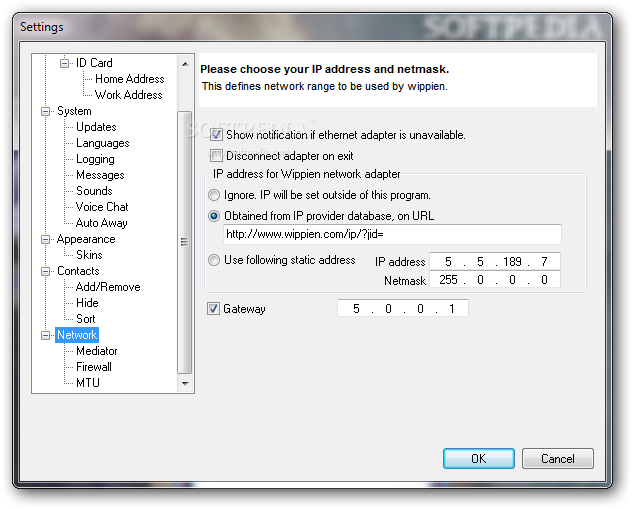Click the settings tree scrollbar thumb
Screen dimensions: 633x509
(184, 243)
